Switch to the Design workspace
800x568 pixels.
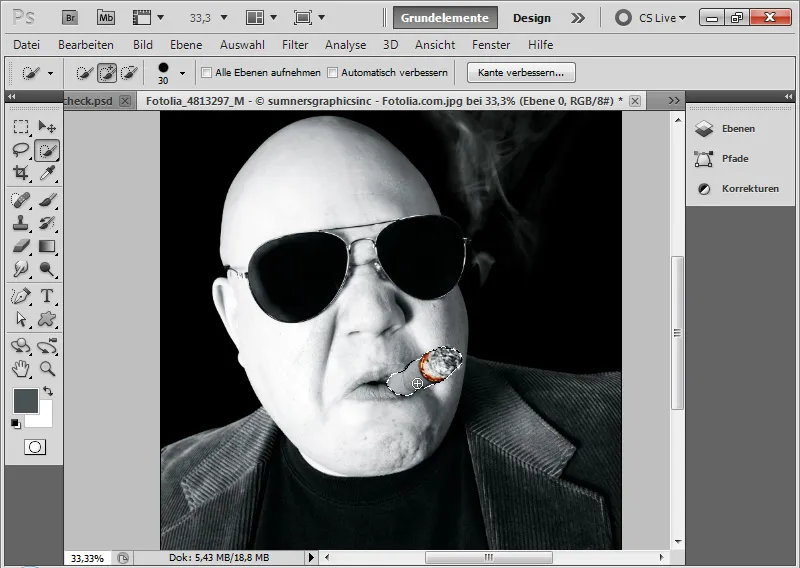(x=532, y=18)
